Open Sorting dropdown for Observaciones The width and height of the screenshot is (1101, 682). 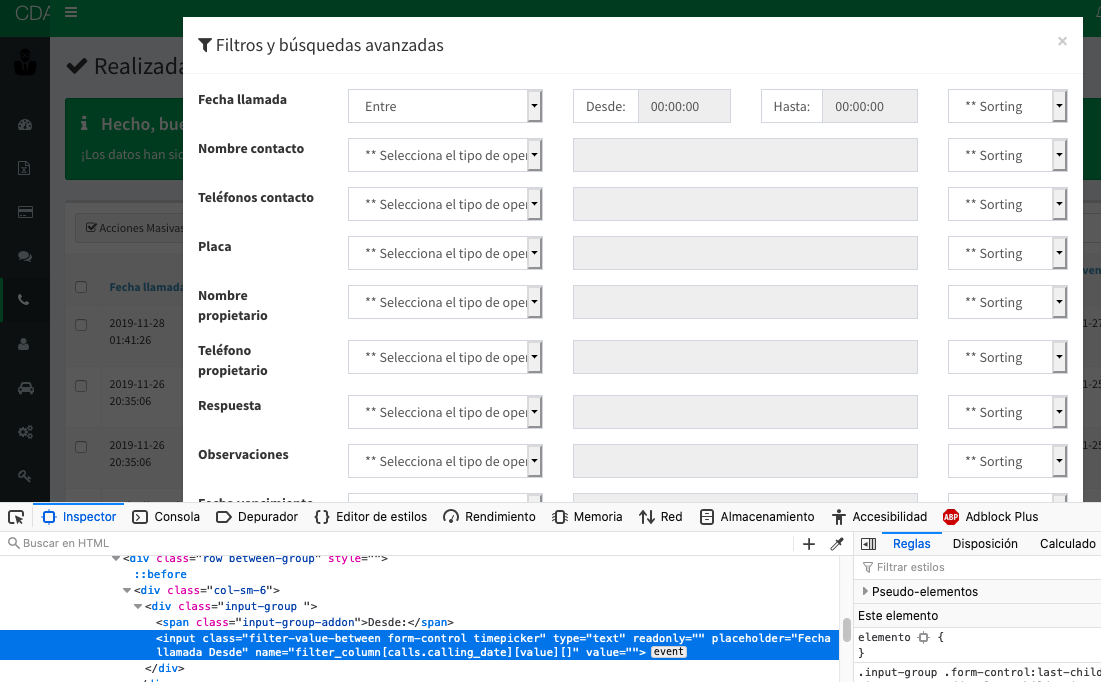click(1008, 461)
